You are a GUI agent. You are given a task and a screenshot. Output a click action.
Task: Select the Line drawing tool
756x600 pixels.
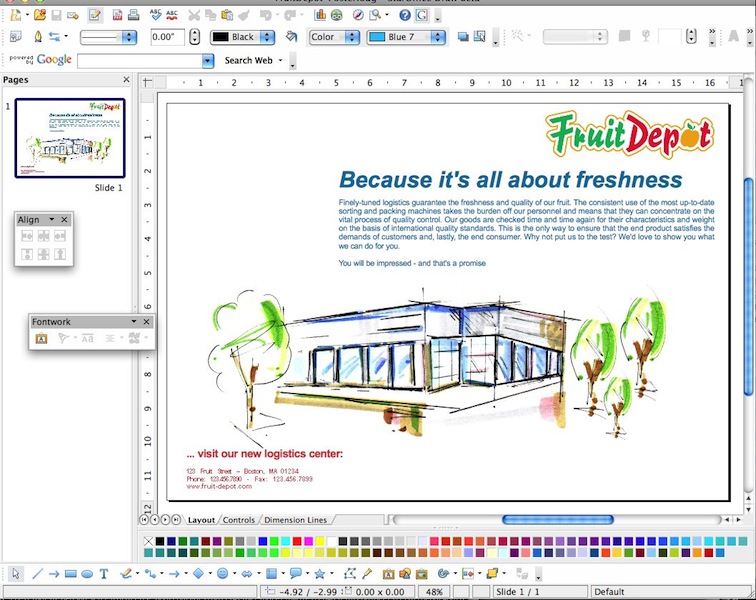pos(38,574)
